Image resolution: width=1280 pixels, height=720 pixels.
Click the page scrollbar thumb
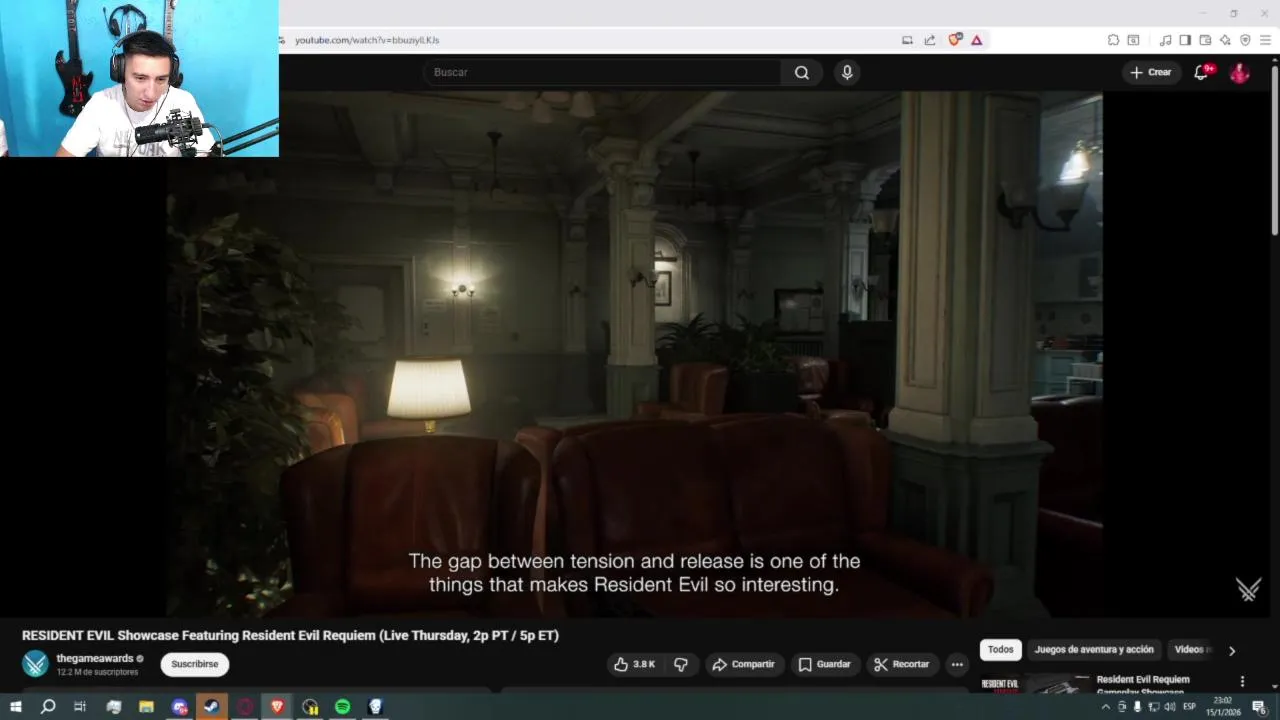(x=1274, y=150)
